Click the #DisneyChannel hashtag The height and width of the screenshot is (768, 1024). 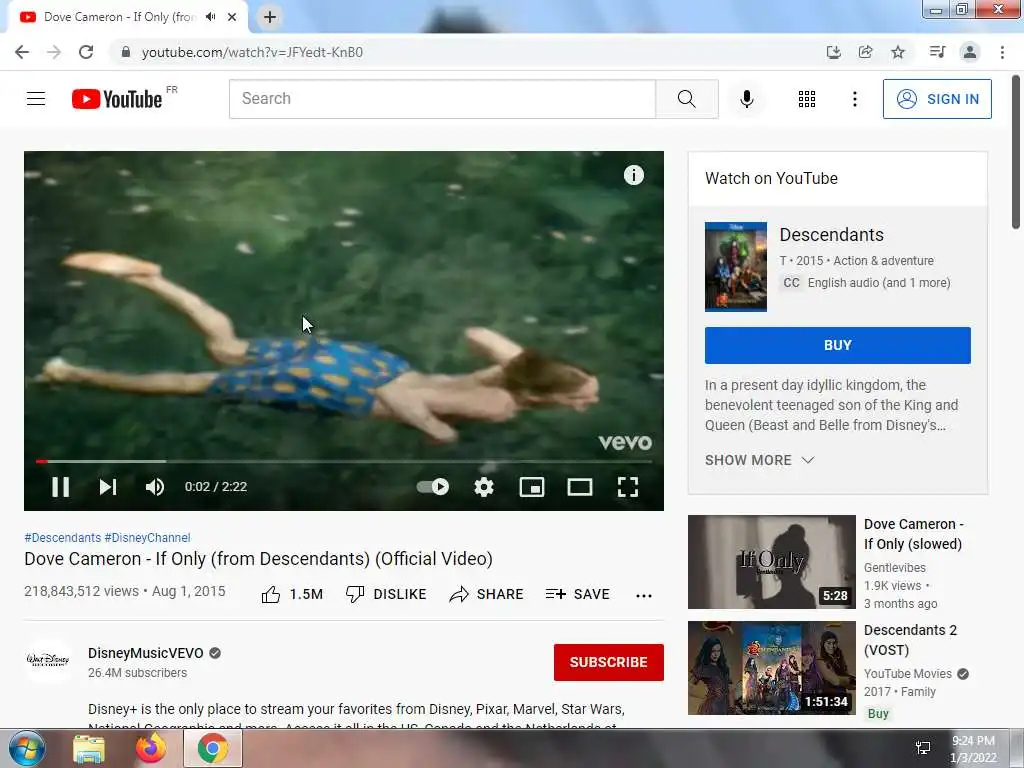[x=148, y=537]
